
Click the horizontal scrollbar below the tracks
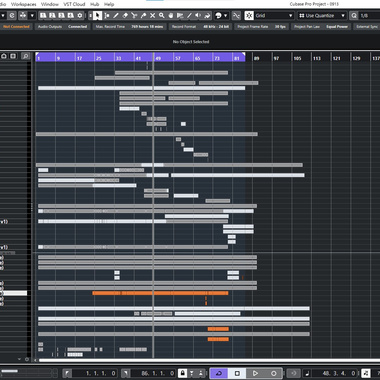coord(209,360)
